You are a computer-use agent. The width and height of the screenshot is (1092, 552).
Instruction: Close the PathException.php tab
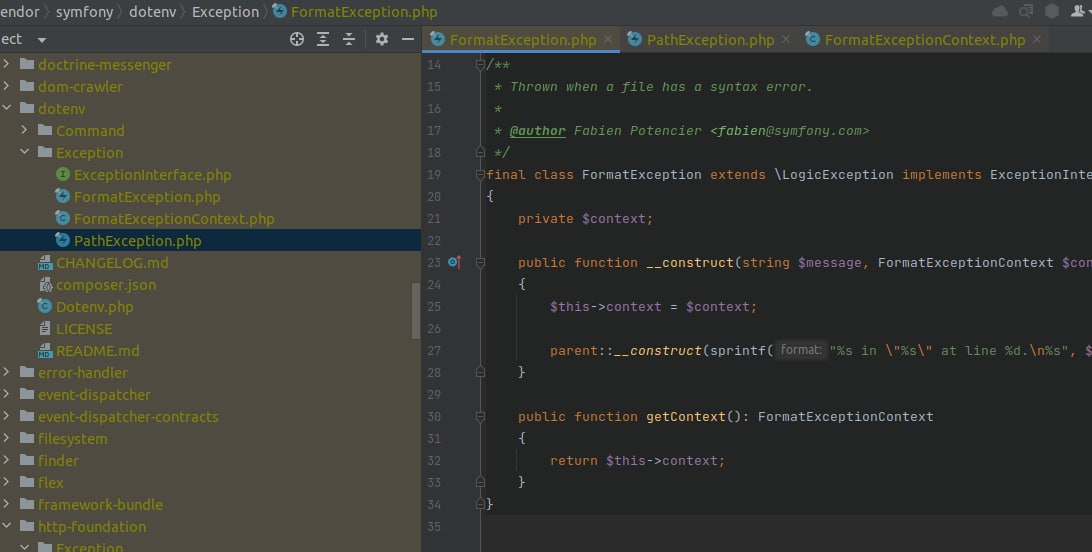786,40
